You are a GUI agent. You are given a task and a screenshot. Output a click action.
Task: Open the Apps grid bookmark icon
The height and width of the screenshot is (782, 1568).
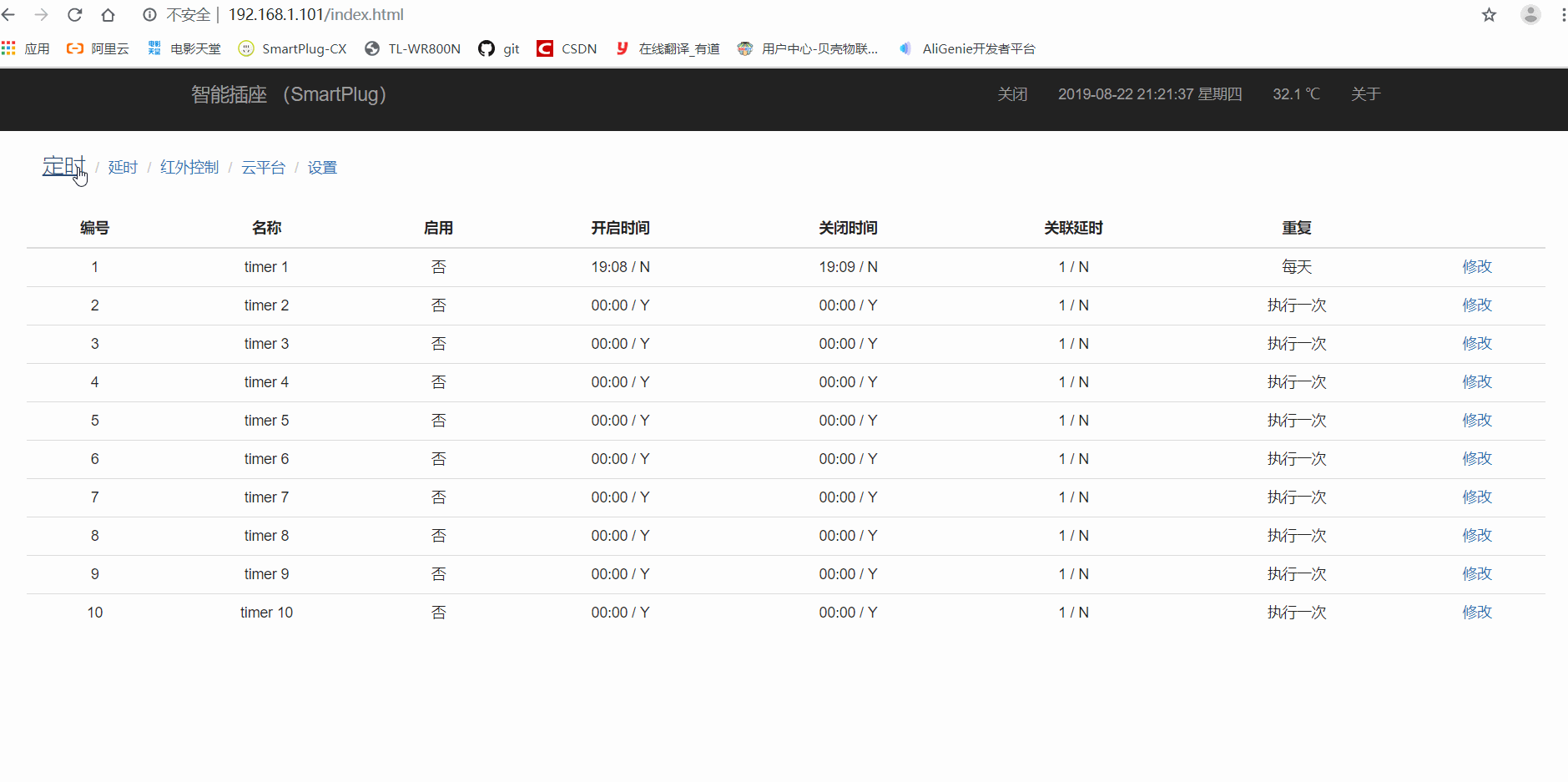coord(9,48)
